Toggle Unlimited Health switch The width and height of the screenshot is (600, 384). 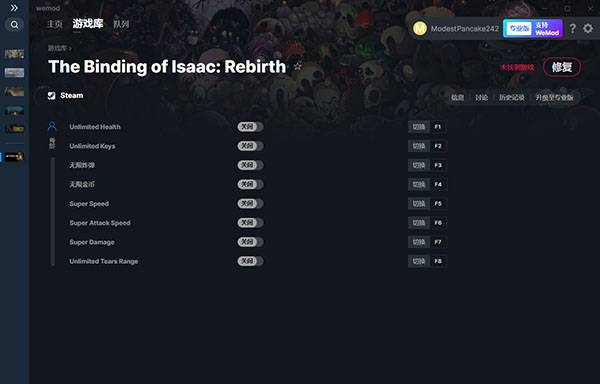coord(250,127)
